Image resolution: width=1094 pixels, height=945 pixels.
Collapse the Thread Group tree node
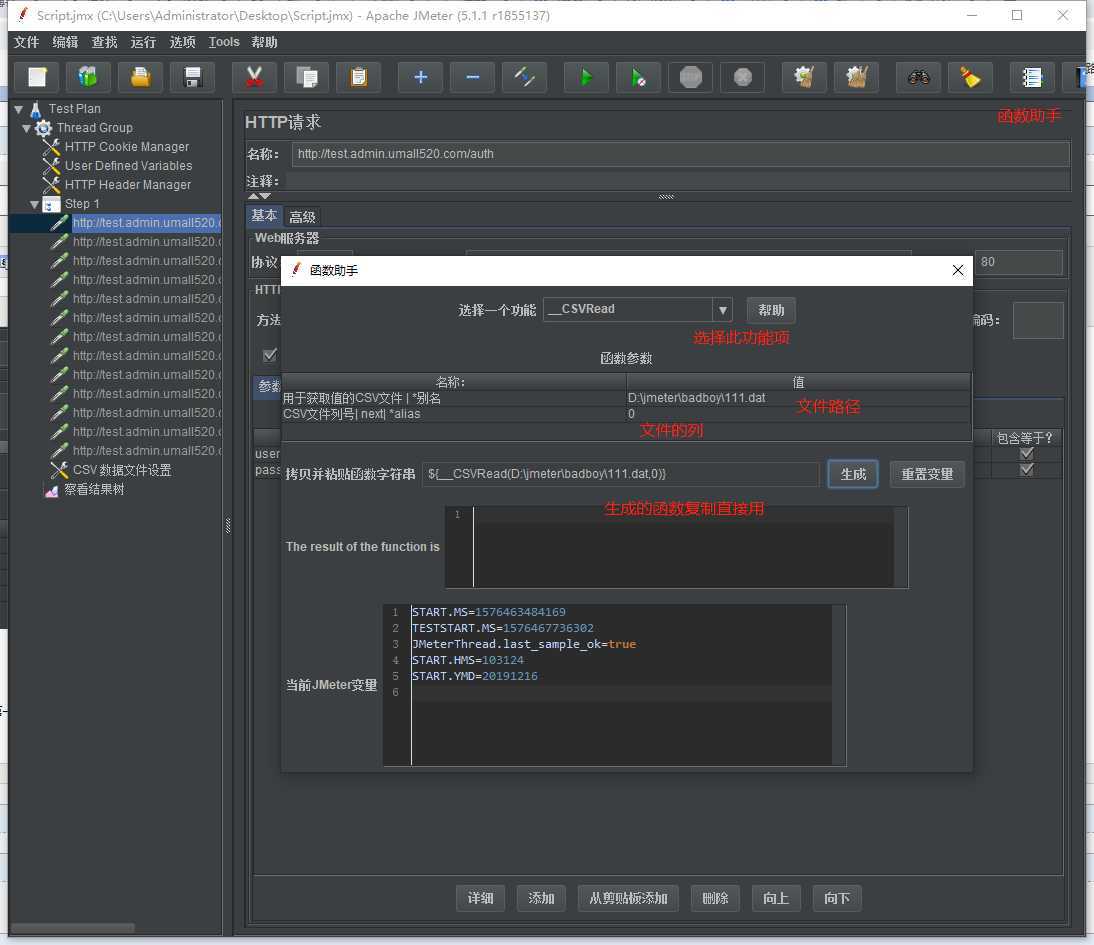[x=27, y=128]
